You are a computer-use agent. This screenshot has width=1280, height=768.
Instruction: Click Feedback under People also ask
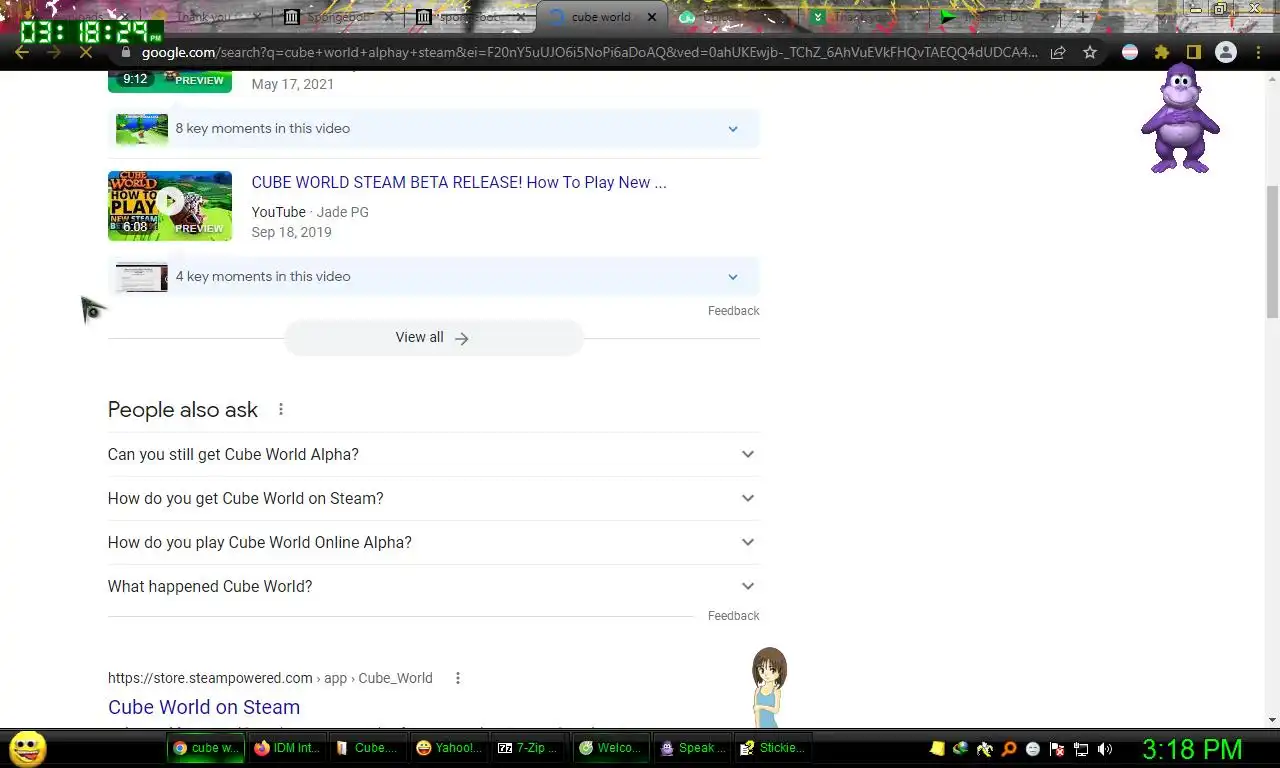(733, 616)
